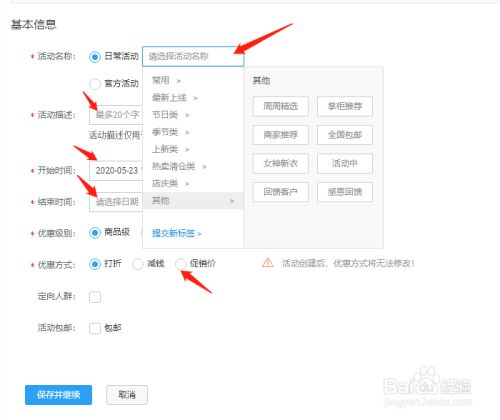Choose the 商品级 discount level radio

click(95, 232)
